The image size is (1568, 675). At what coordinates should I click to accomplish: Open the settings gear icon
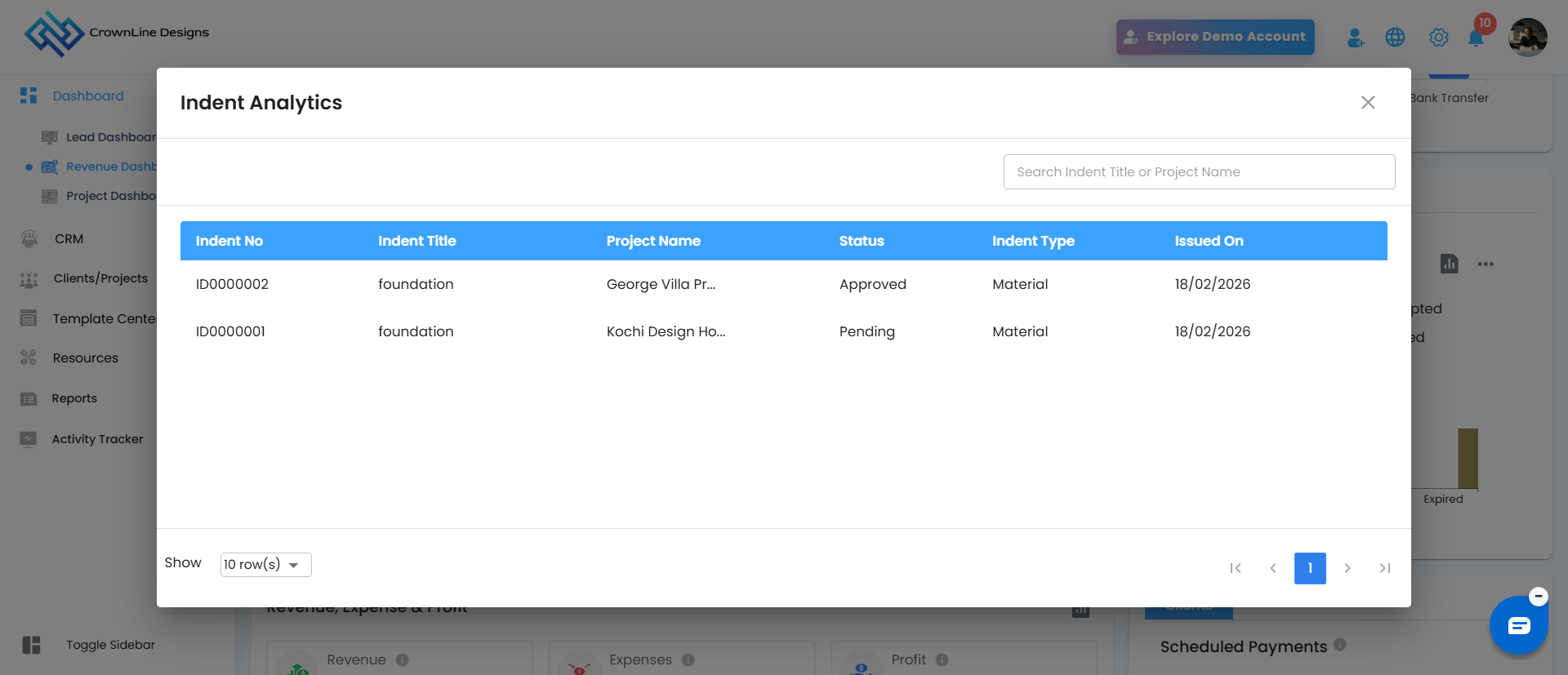coord(1438,38)
